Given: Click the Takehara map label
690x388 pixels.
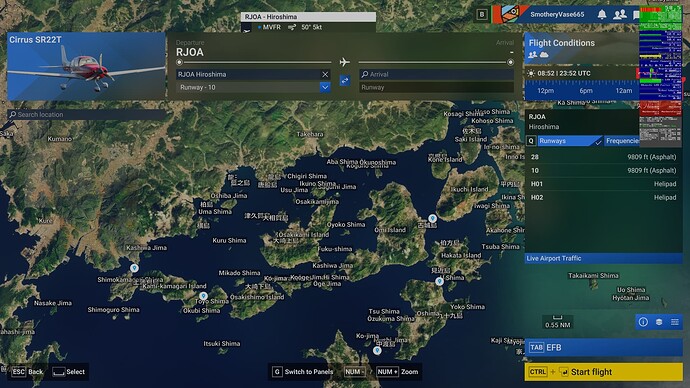Looking at the screenshot, I should tap(310, 134).
